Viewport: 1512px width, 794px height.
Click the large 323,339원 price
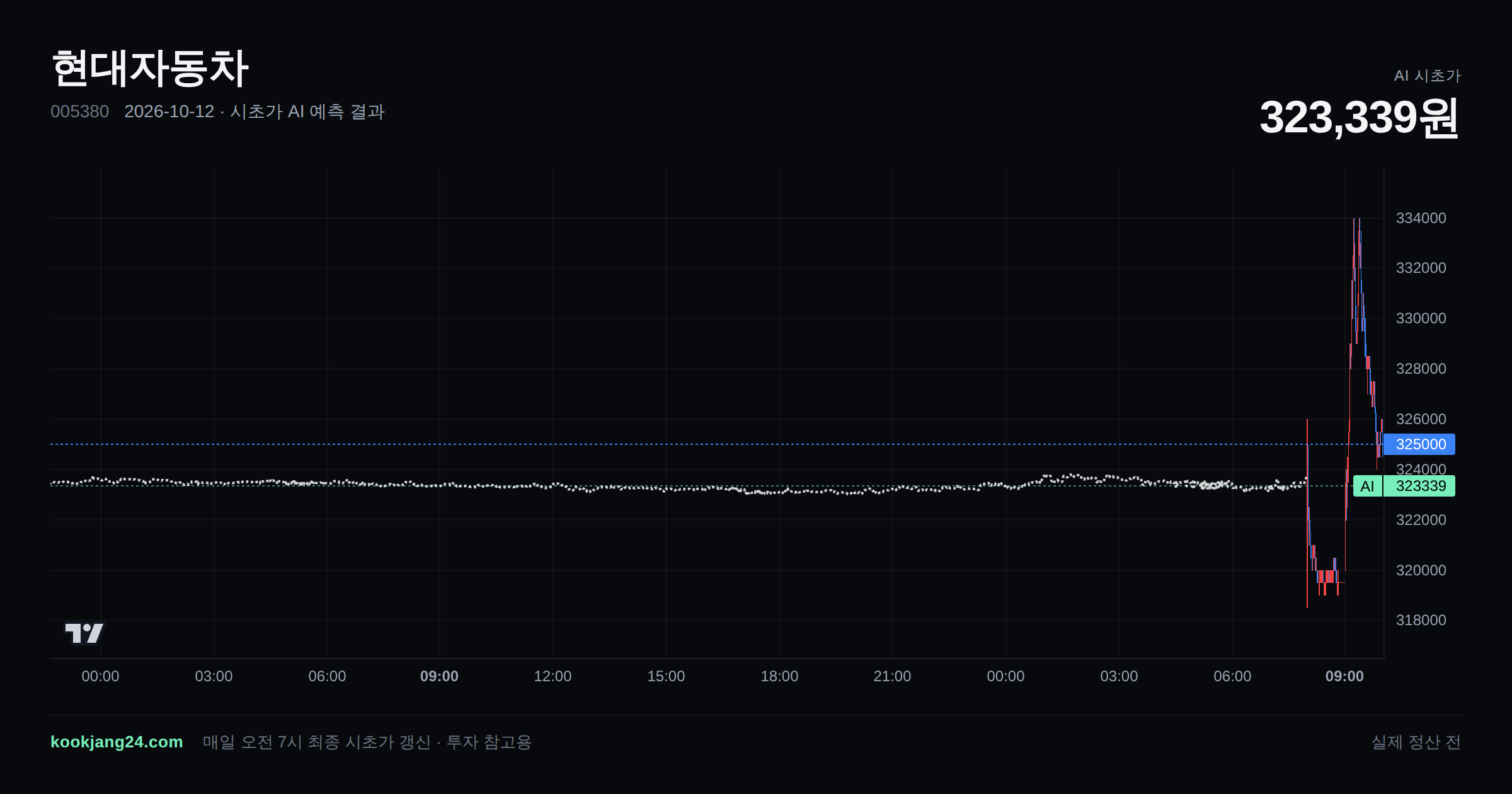click(x=1360, y=117)
